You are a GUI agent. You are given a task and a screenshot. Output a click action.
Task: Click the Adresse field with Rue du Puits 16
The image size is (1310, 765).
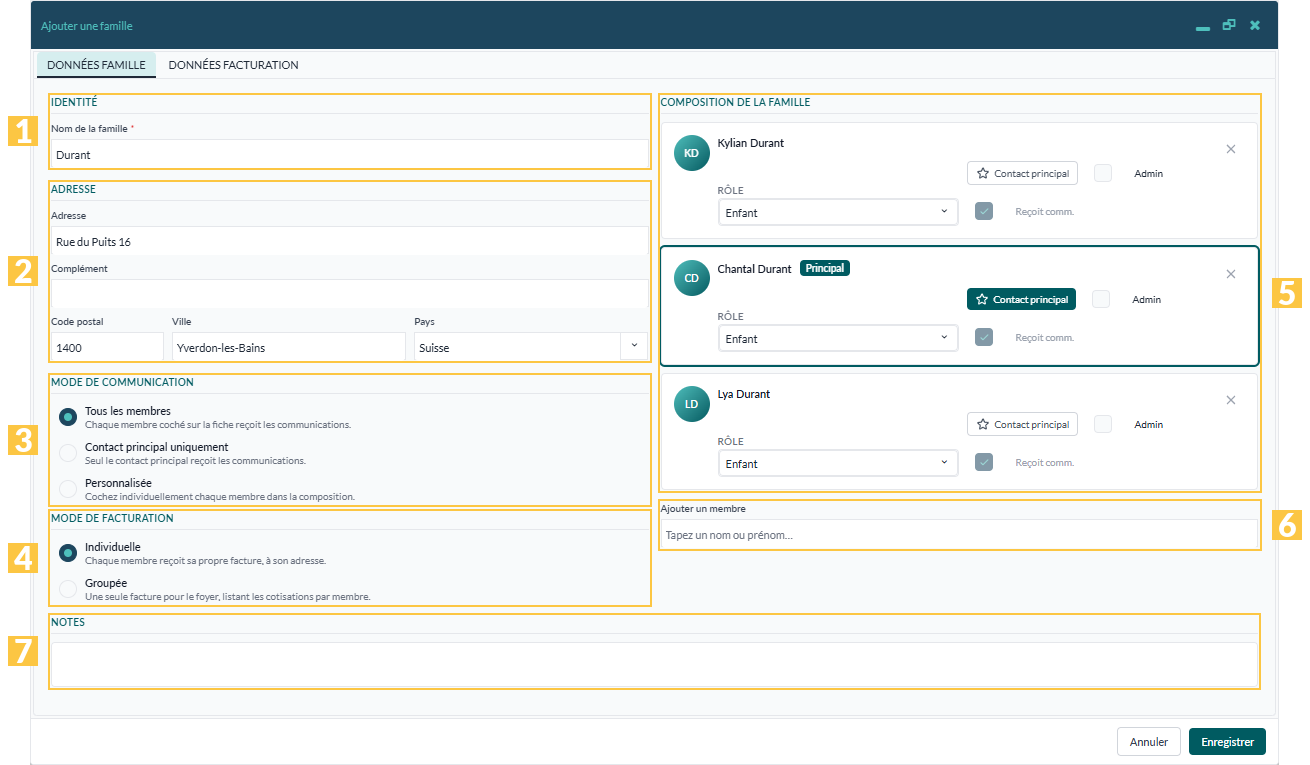coord(350,242)
